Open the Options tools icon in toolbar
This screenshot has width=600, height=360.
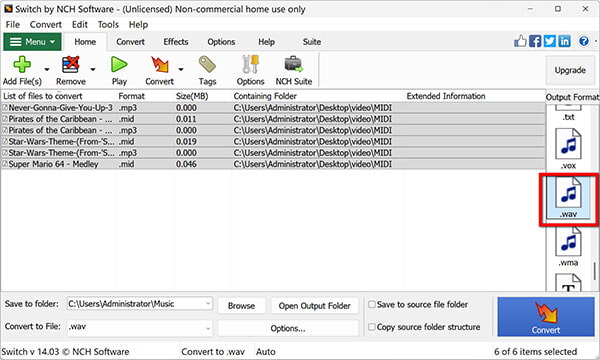pos(250,65)
